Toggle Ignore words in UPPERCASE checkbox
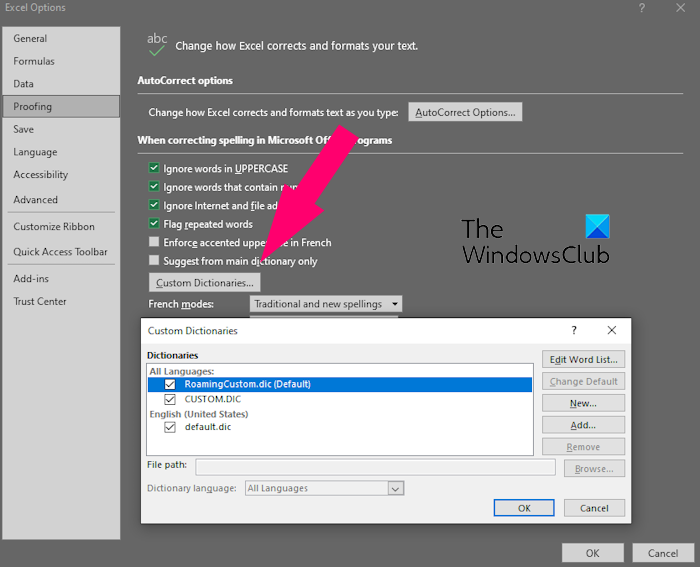The width and height of the screenshot is (700, 567). 154,168
